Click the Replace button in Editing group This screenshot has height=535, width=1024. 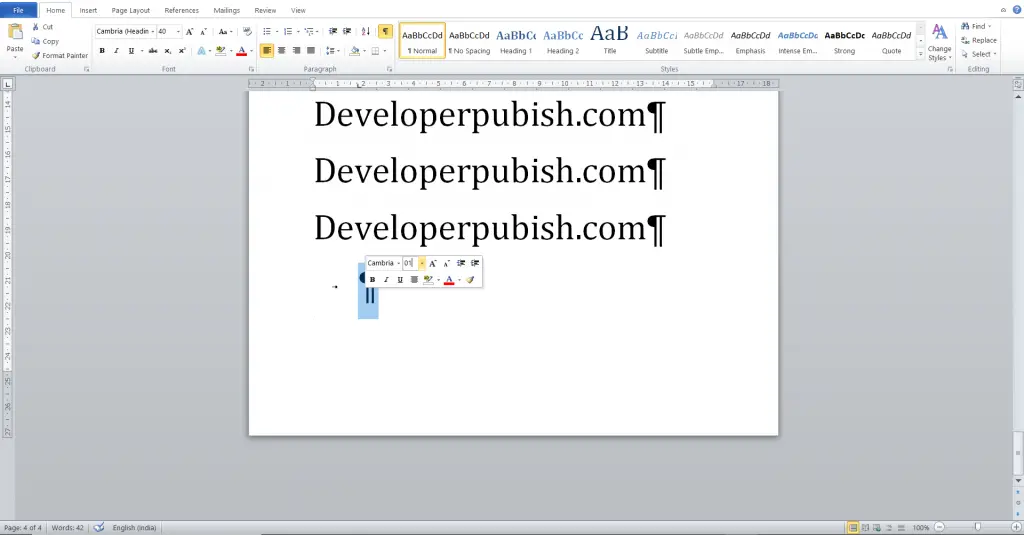(x=978, y=40)
